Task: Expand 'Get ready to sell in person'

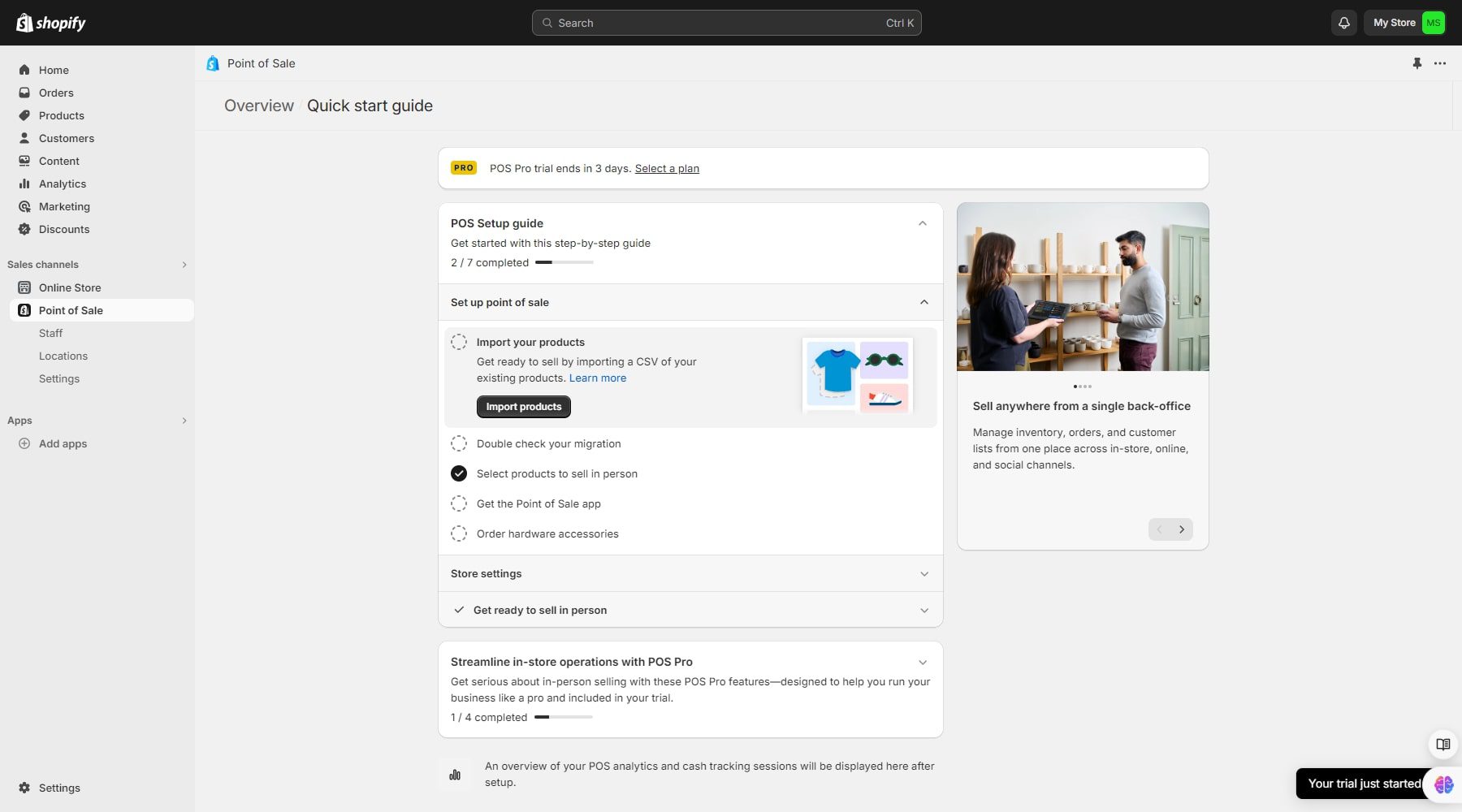Action: 923,610
